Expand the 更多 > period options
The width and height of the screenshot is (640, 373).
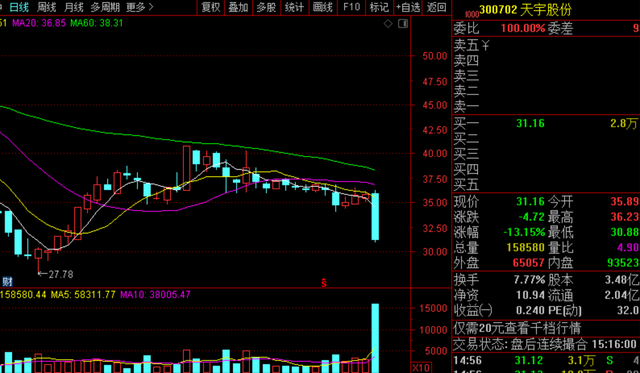140,7
